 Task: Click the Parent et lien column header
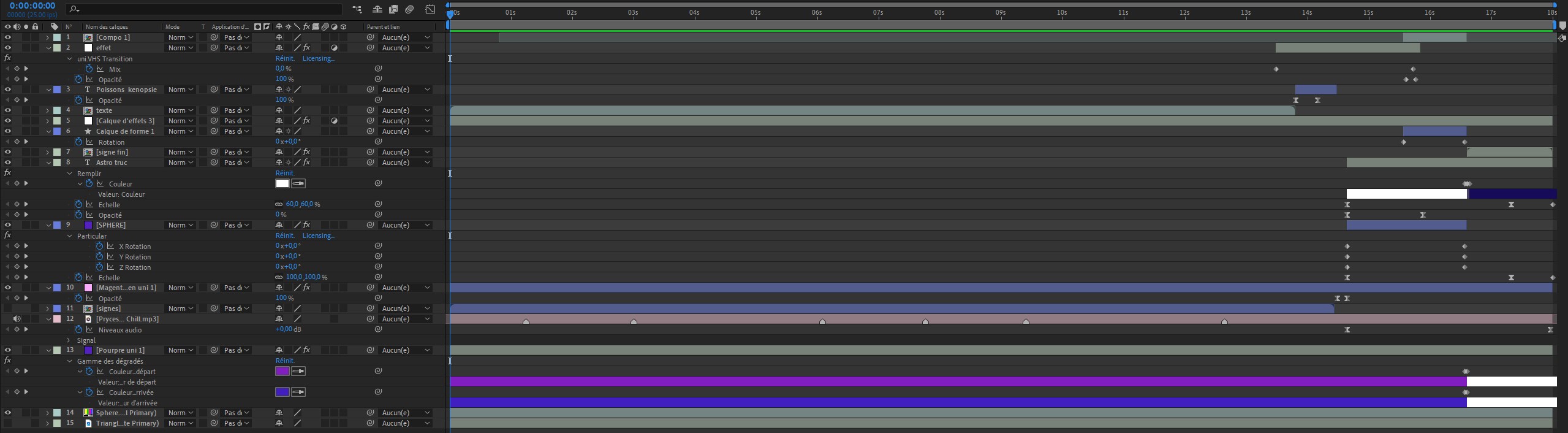pyautogui.click(x=383, y=27)
